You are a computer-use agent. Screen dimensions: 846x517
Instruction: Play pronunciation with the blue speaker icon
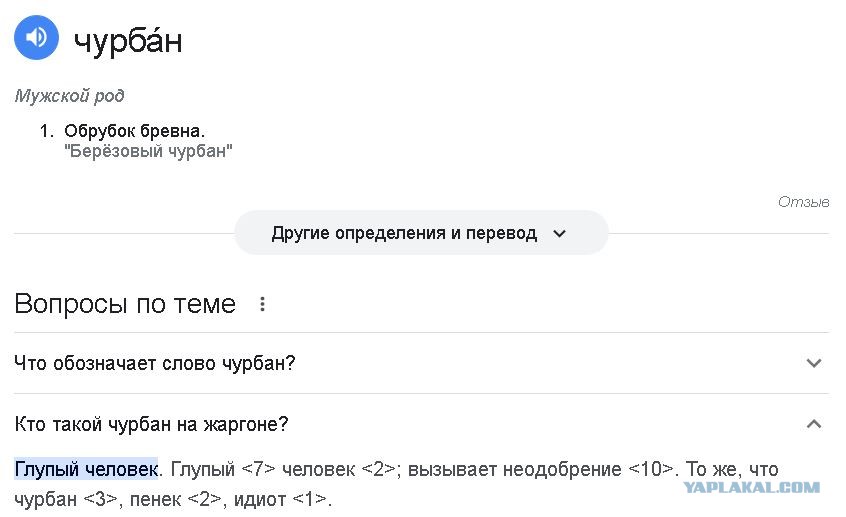point(36,37)
